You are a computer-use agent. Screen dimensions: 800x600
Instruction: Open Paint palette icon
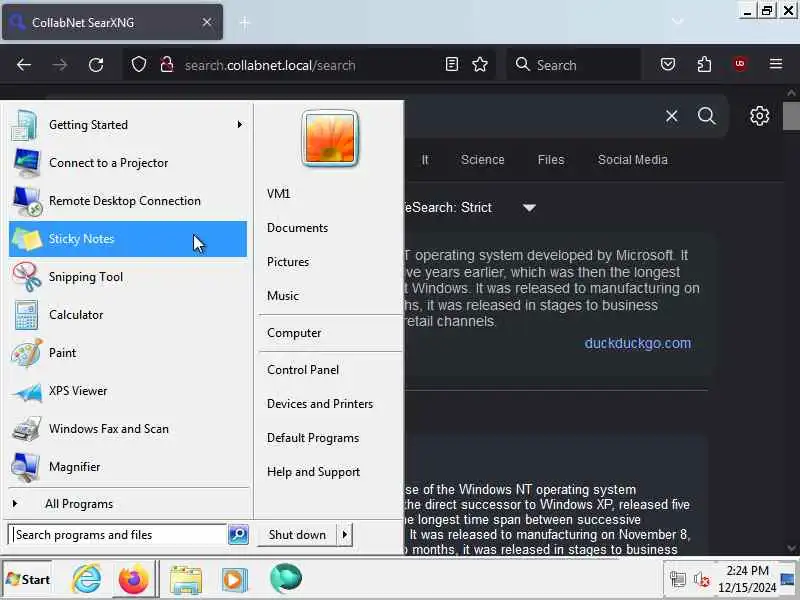[26, 353]
